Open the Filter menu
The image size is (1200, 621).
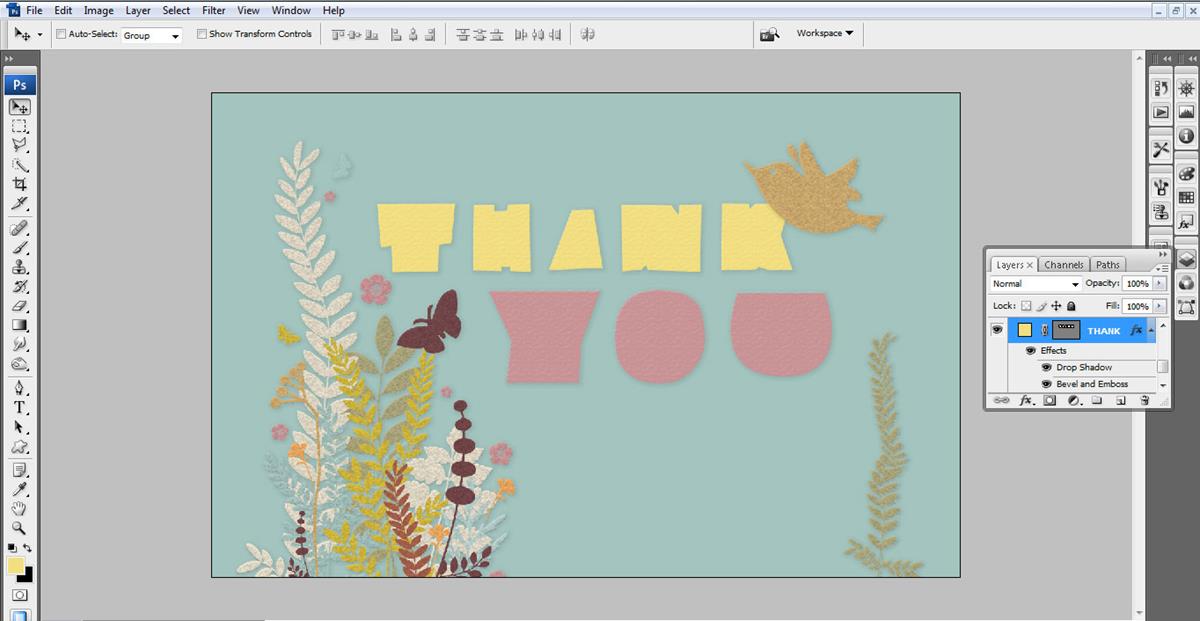214,10
